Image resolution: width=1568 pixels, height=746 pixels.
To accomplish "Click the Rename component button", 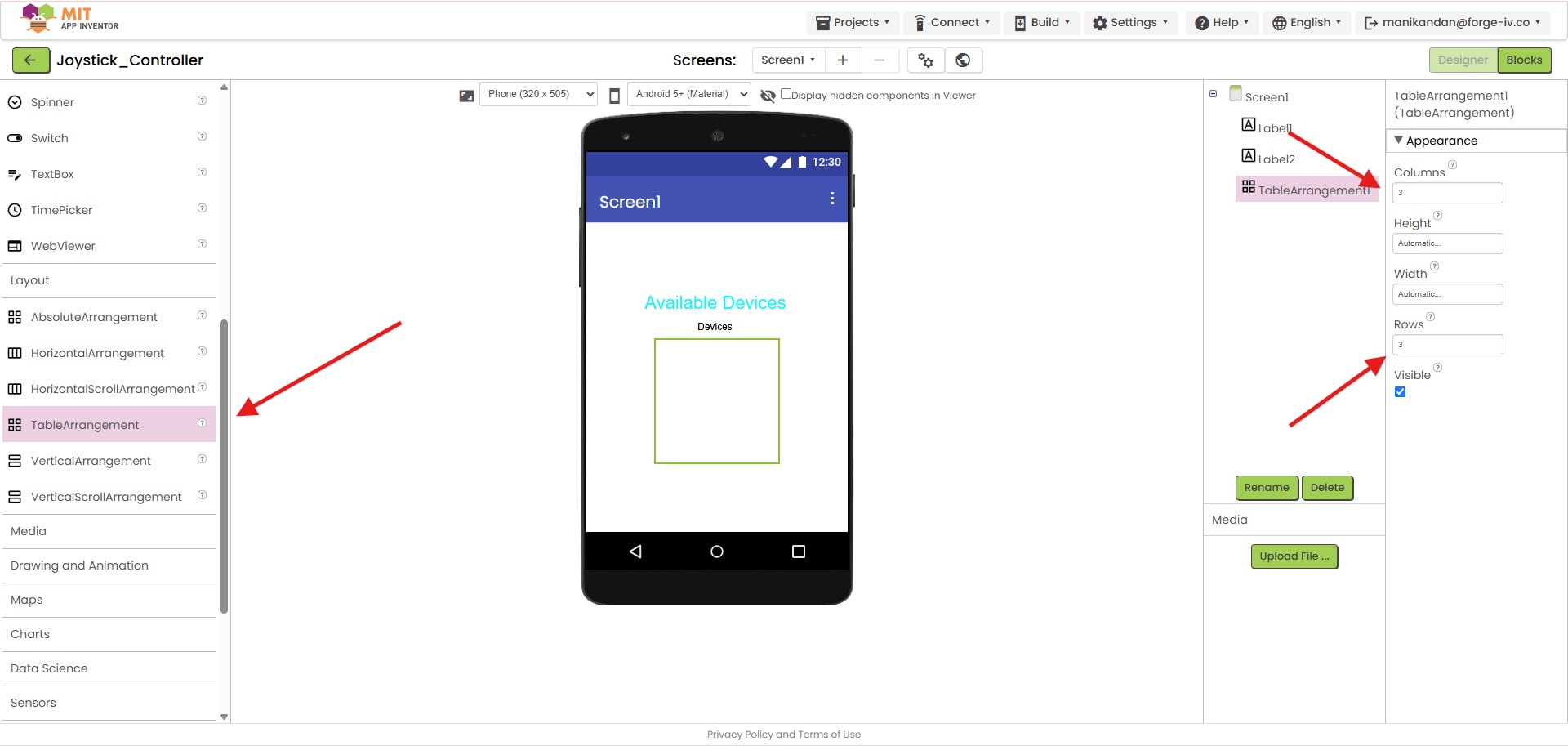I will (x=1267, y=488).
